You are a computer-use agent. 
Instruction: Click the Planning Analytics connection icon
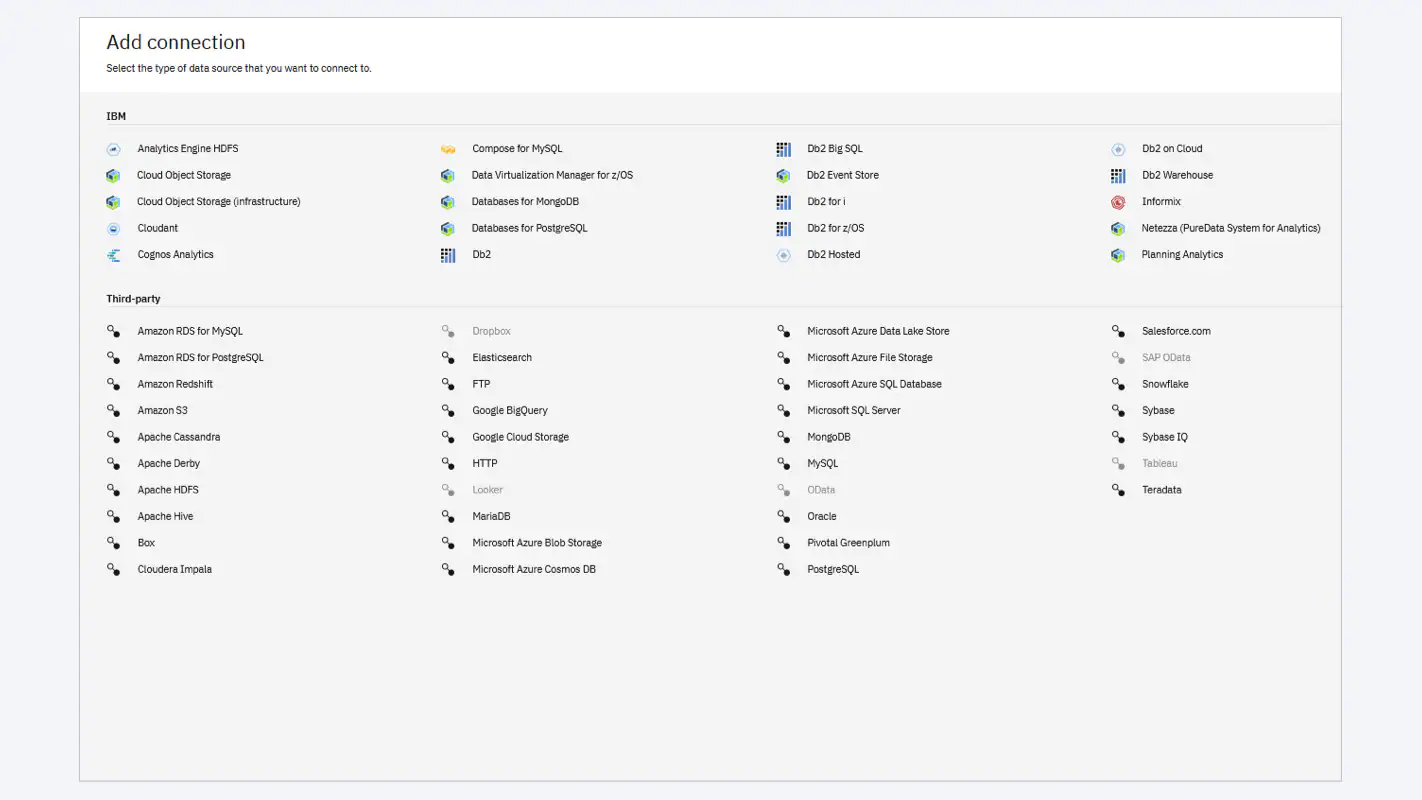(1118, 255)
